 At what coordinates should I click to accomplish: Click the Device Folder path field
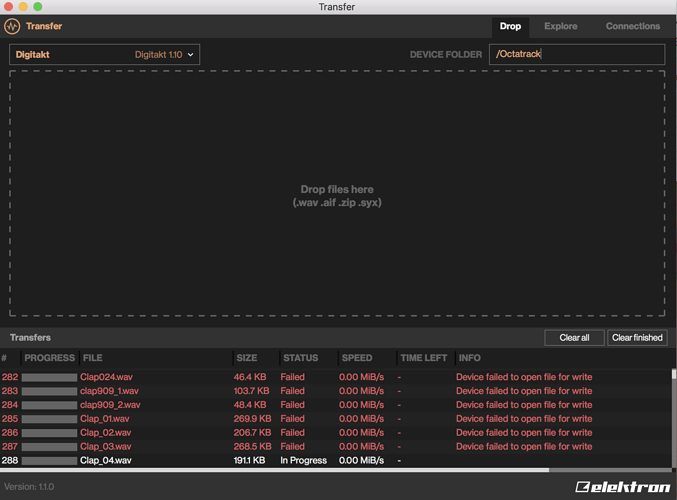click(576, 55)
